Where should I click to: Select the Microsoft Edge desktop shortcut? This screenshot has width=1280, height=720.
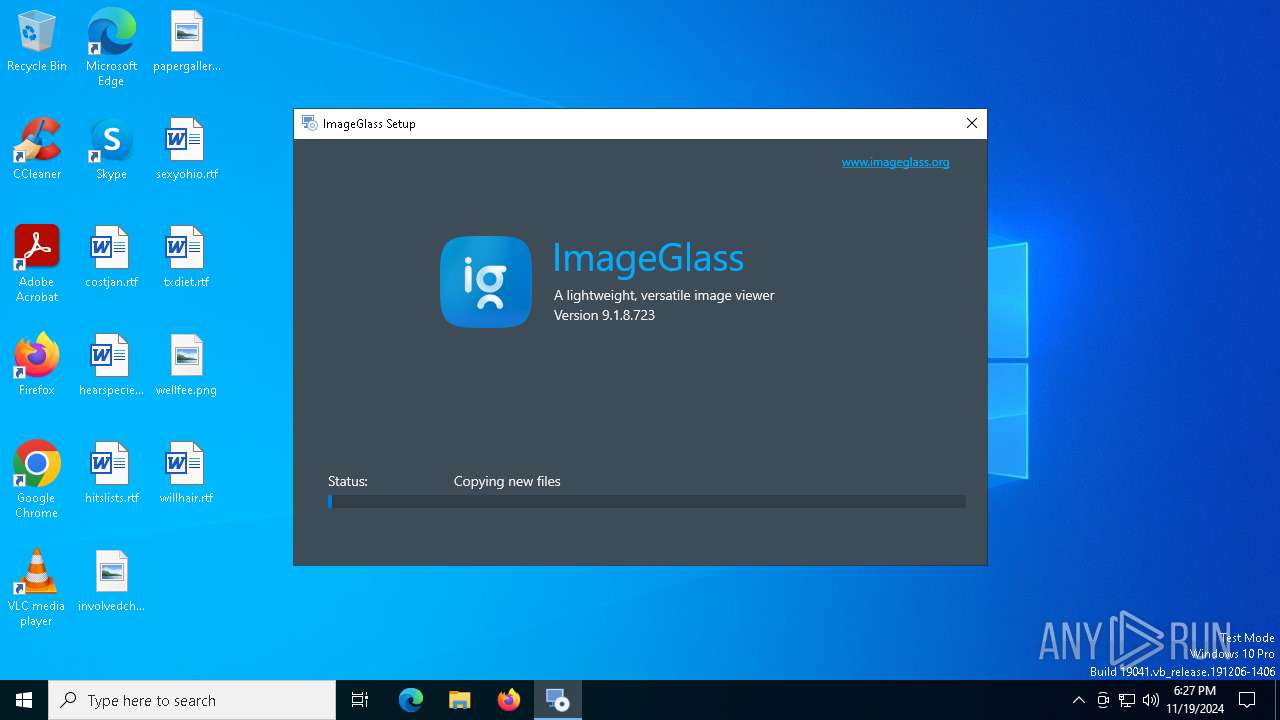[111, 48]
